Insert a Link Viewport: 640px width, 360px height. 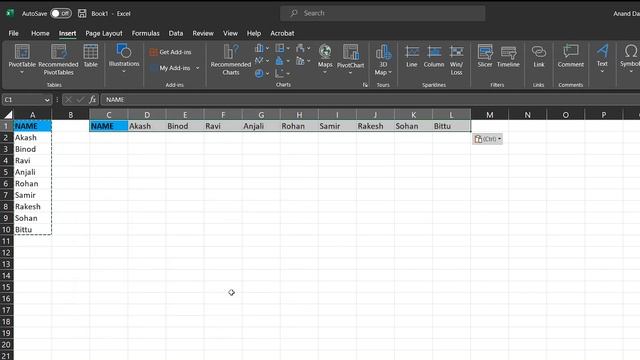(539, 56)
